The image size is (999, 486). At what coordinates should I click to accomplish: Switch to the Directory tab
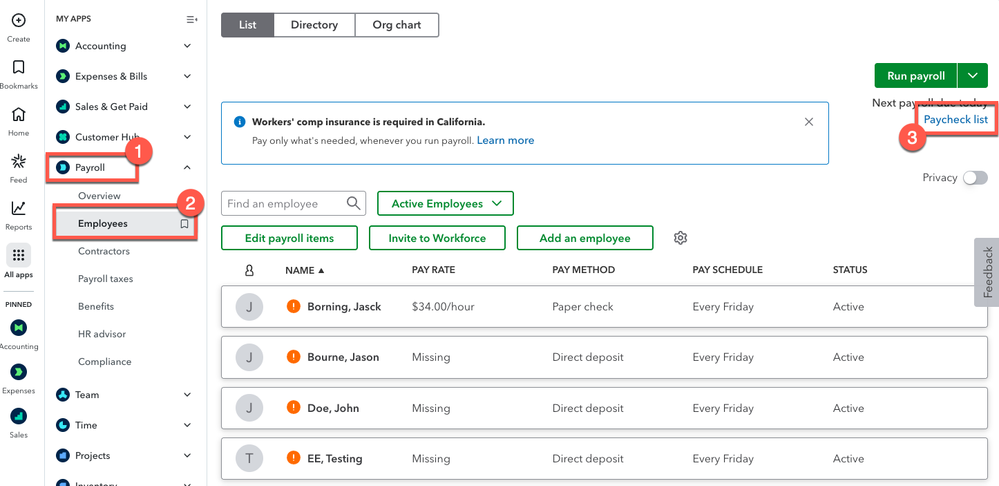(314, 25)
